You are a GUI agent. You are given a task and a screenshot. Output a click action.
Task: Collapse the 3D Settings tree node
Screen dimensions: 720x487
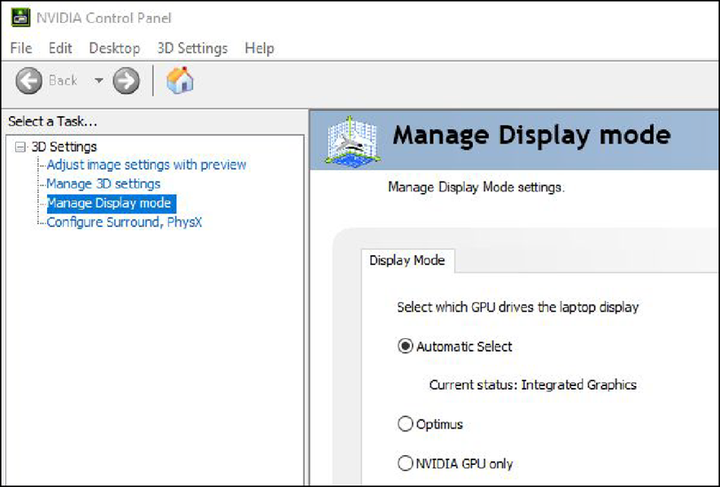coord(21,147)
